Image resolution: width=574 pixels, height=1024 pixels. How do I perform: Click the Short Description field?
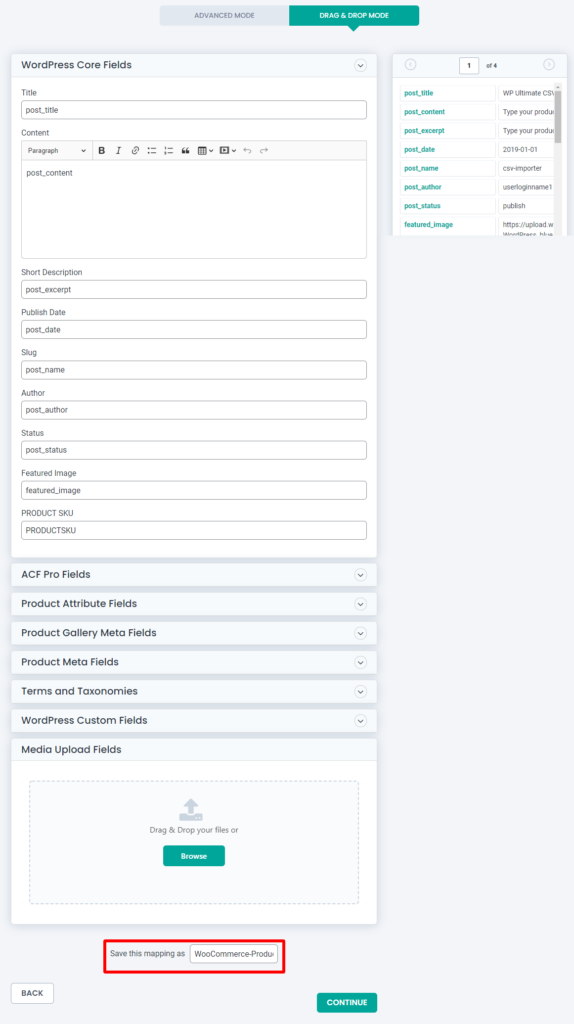pos(194,289)
